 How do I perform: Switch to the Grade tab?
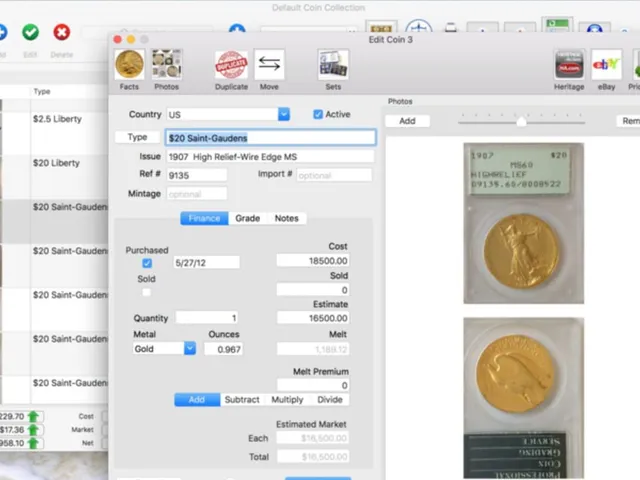point(248,218)
